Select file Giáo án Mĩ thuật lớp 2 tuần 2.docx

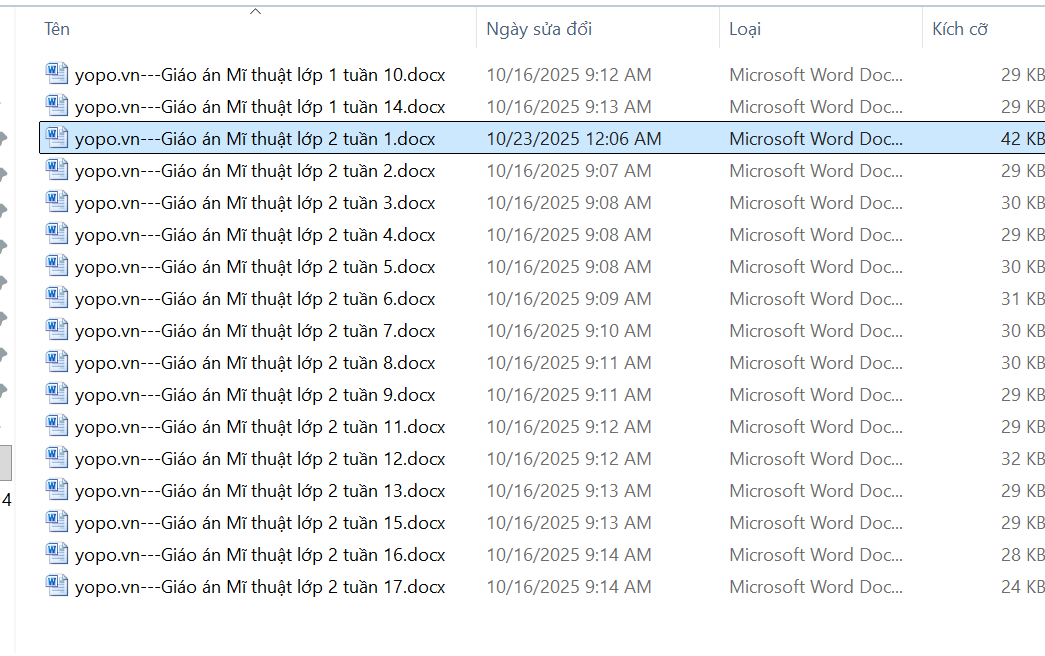(255, 171)
